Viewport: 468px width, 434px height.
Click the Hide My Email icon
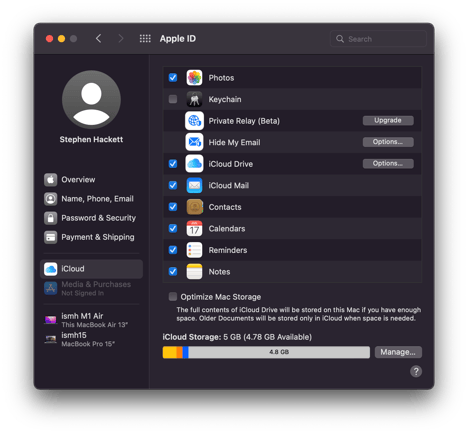tap(194, 142)
